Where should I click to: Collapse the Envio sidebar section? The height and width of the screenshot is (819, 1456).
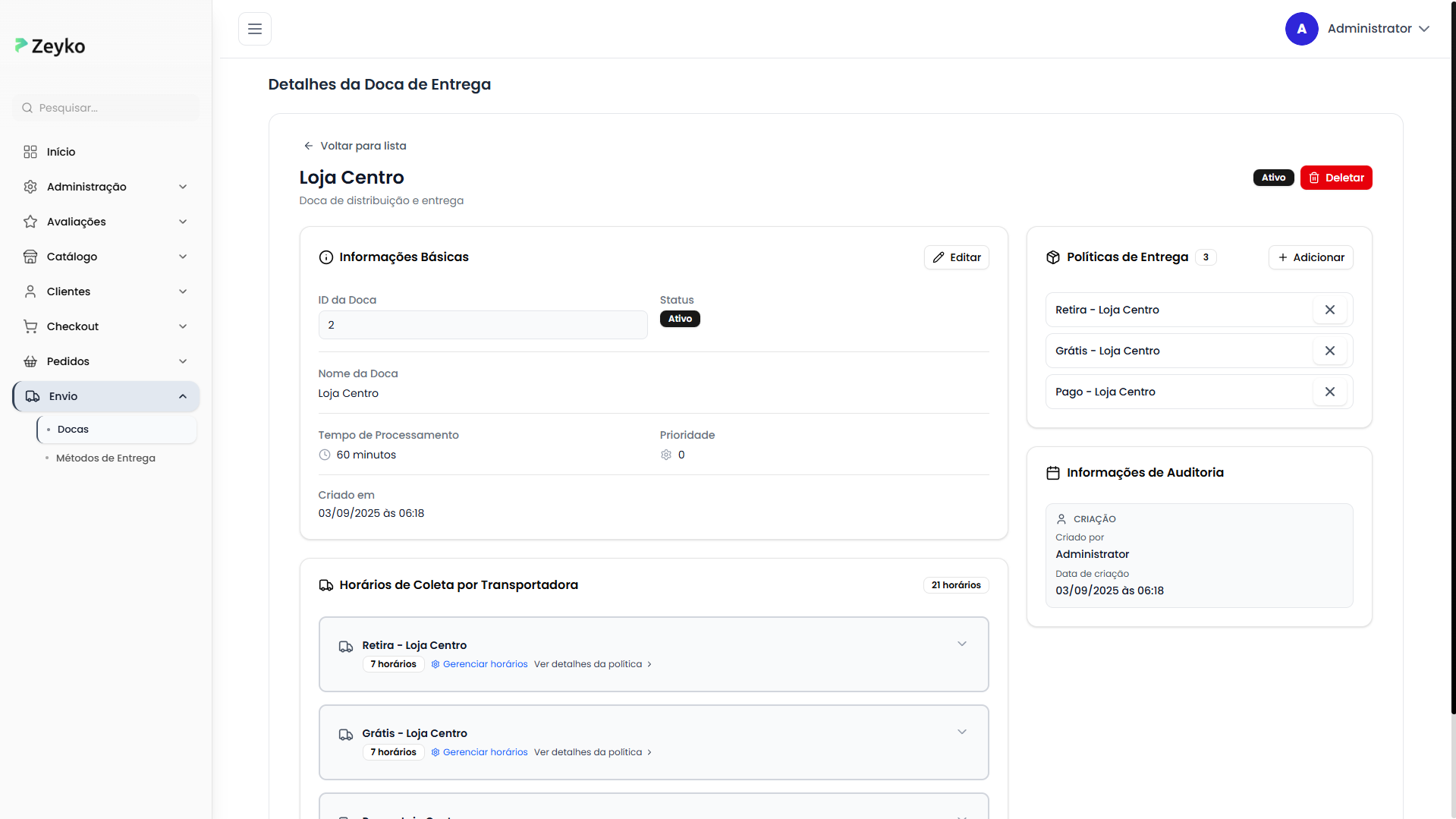tap(182, 396)
